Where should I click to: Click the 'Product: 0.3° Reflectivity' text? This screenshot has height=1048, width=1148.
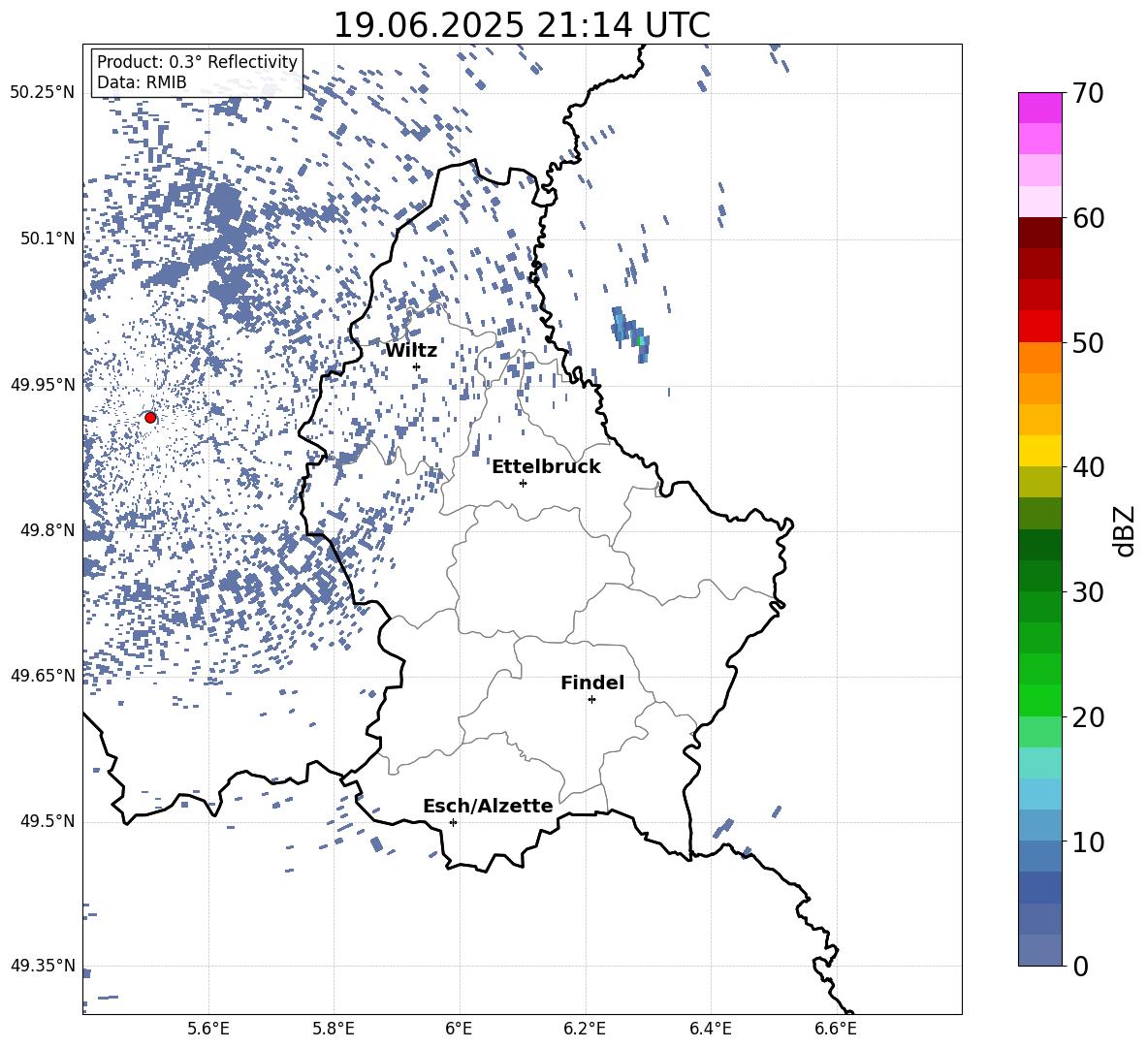[197, 62]
